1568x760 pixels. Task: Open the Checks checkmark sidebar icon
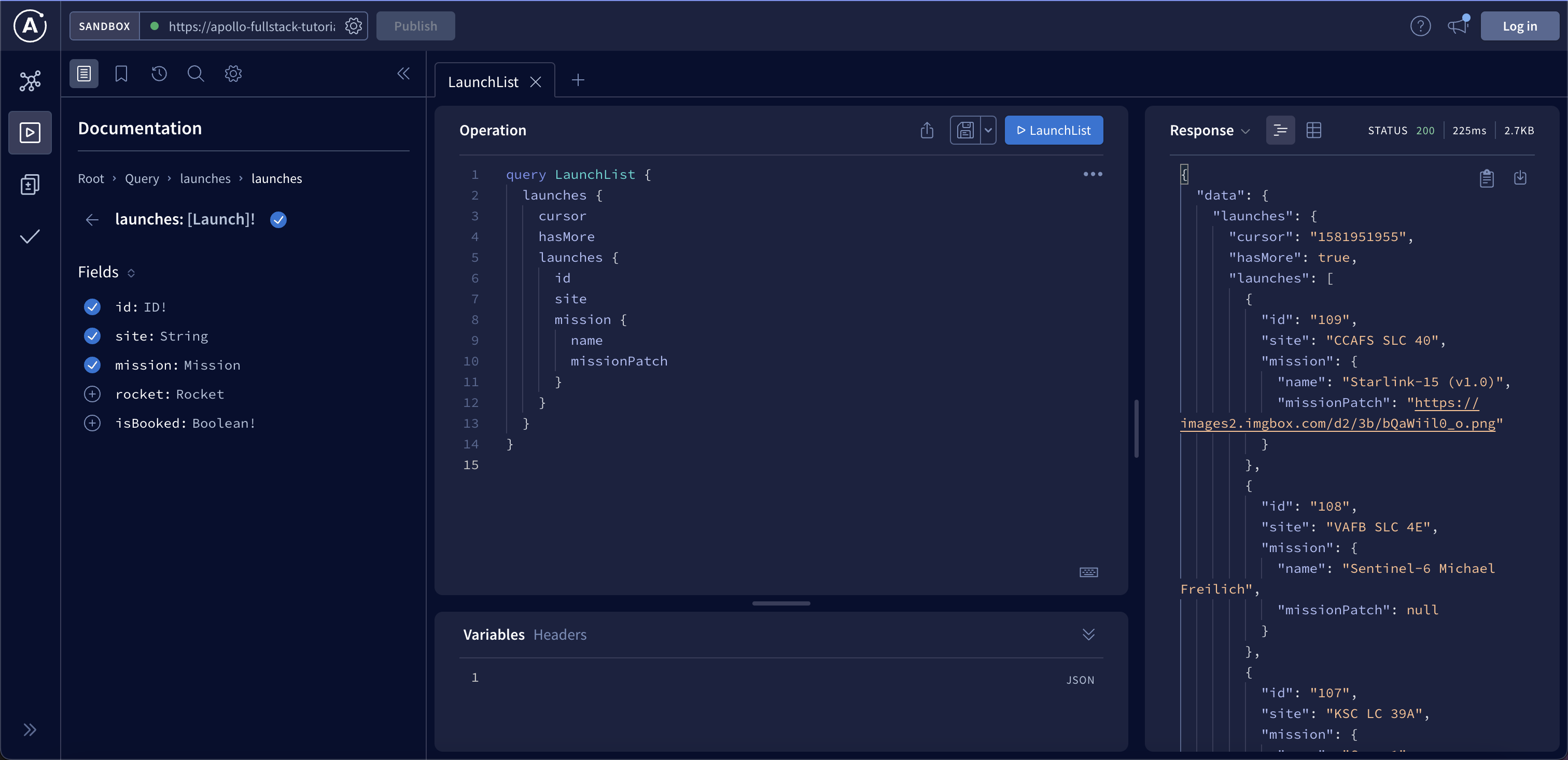30,236
